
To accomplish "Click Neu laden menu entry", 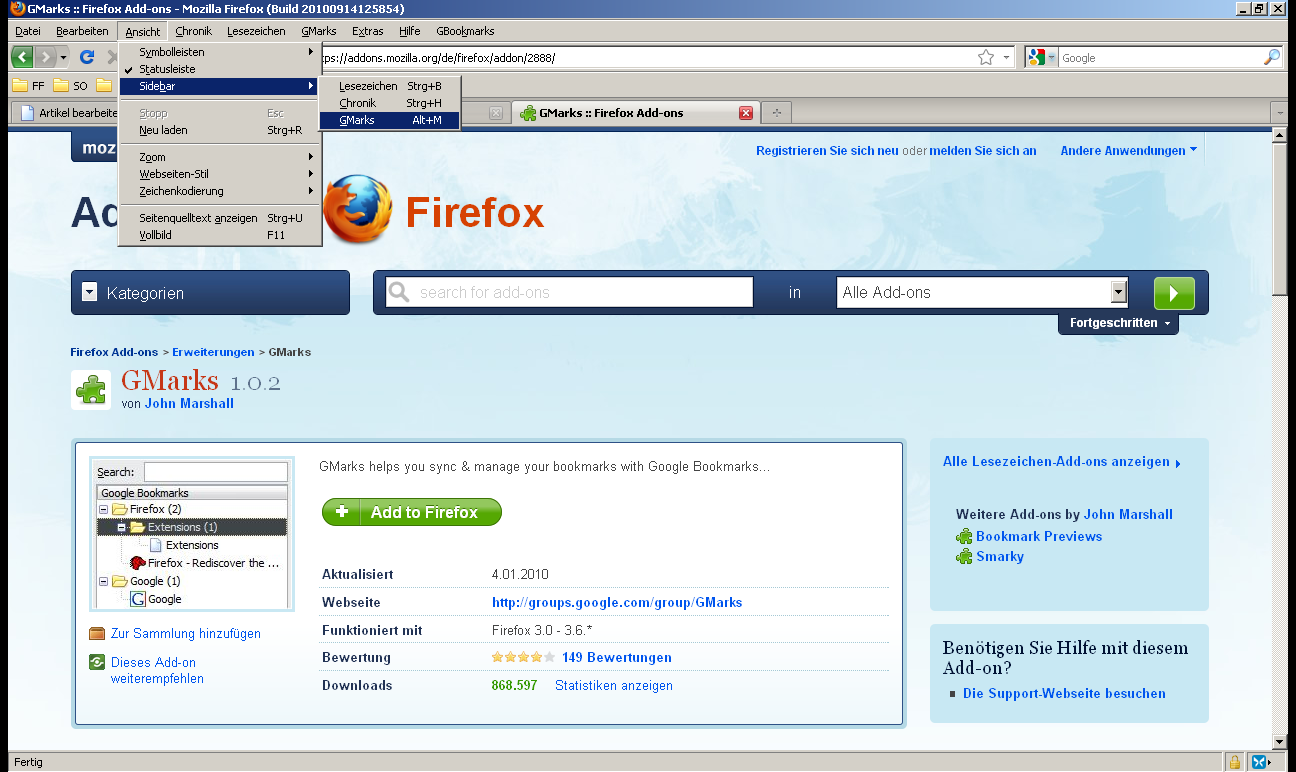I will (x=220, y=130).
